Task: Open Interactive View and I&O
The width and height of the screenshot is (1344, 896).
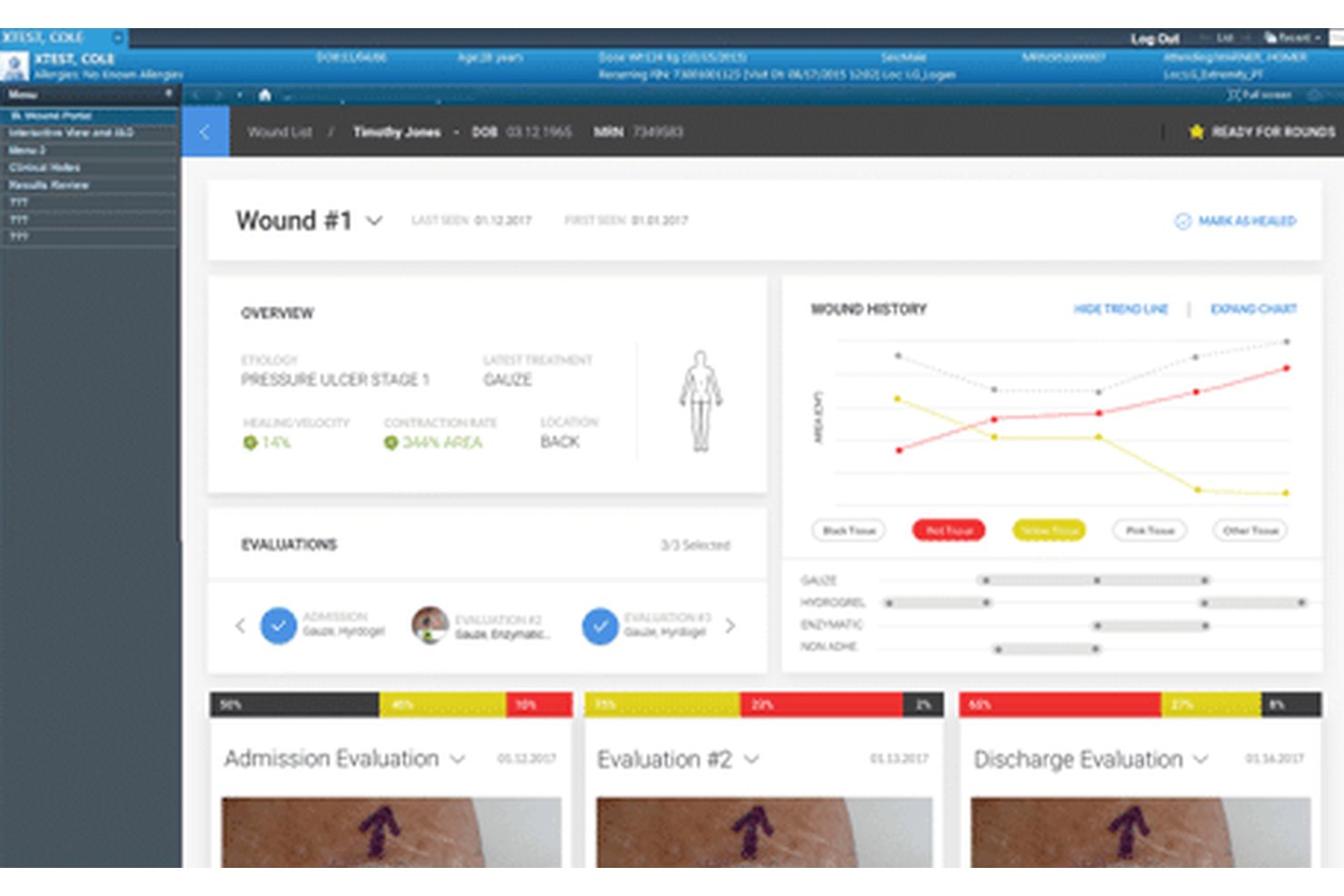Action: [89, 133]
